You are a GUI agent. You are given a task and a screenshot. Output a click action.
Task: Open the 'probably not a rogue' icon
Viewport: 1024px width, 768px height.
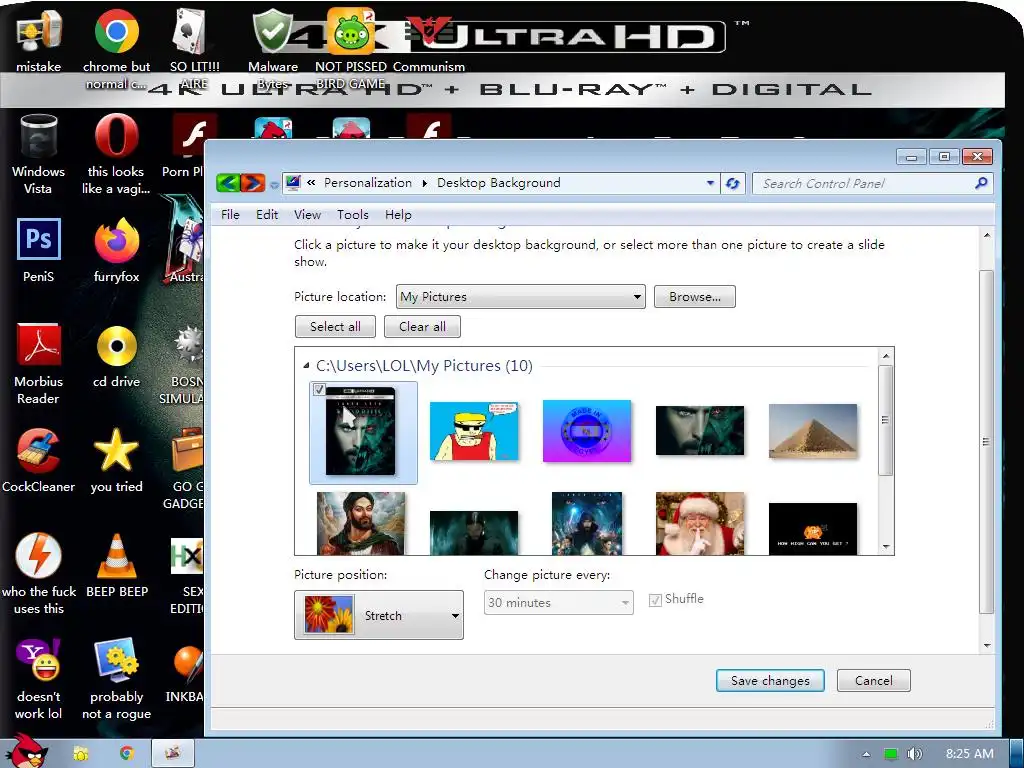coord(116,679)
